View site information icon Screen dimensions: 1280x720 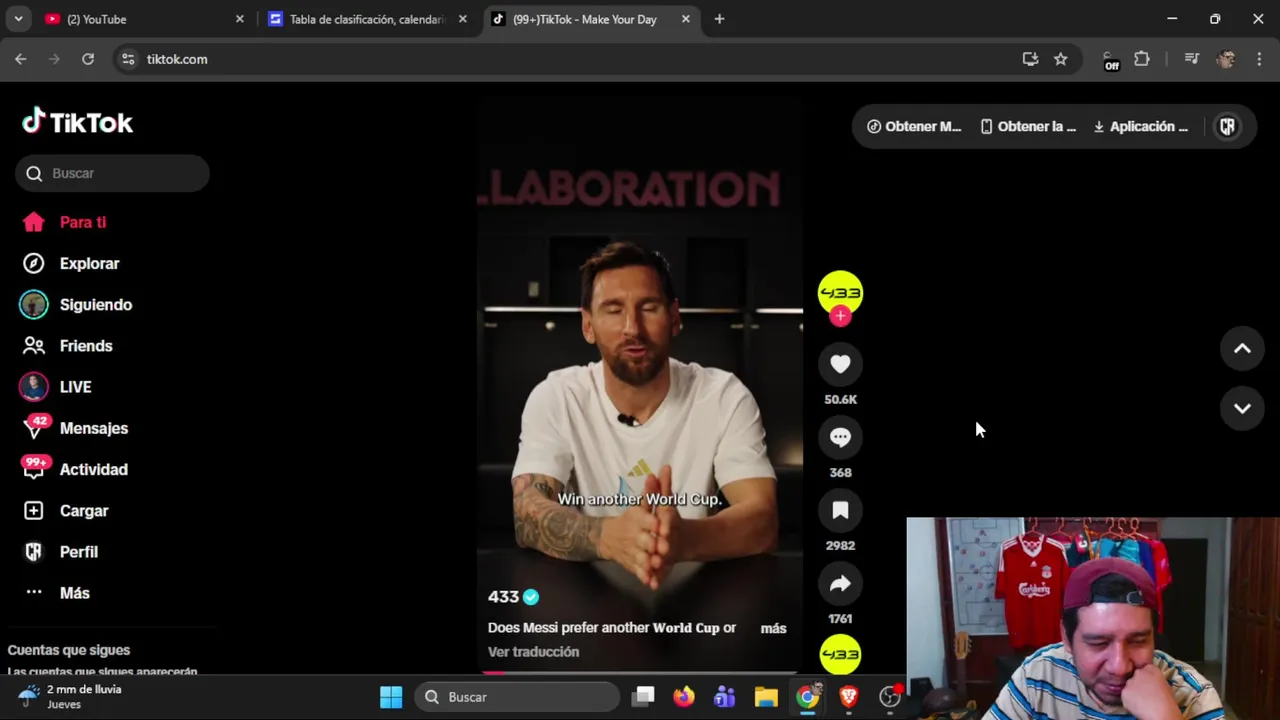tap(128, 59)
